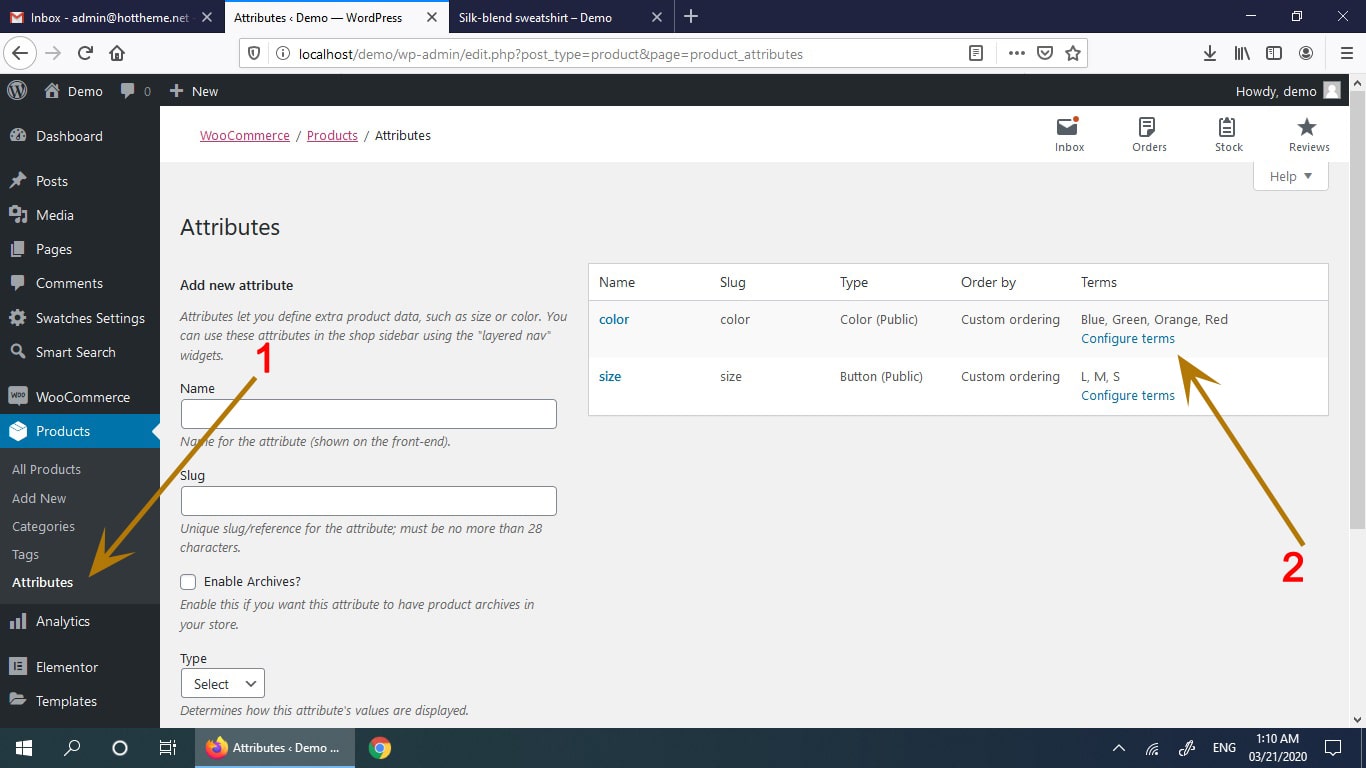Viewport: 1366px width, 768px height.
Task: Open Firefox downloads icon
Action: [x=1210, y=53]
